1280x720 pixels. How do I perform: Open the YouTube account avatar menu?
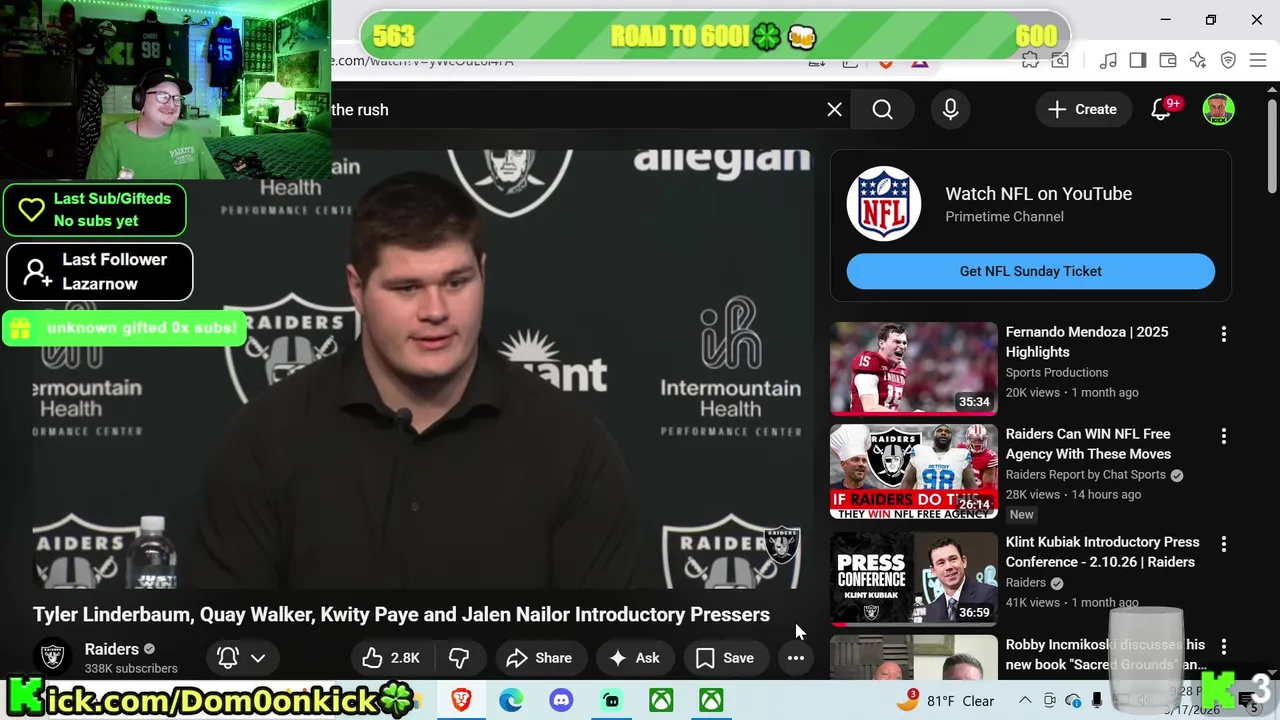(x=1218, y=110)
